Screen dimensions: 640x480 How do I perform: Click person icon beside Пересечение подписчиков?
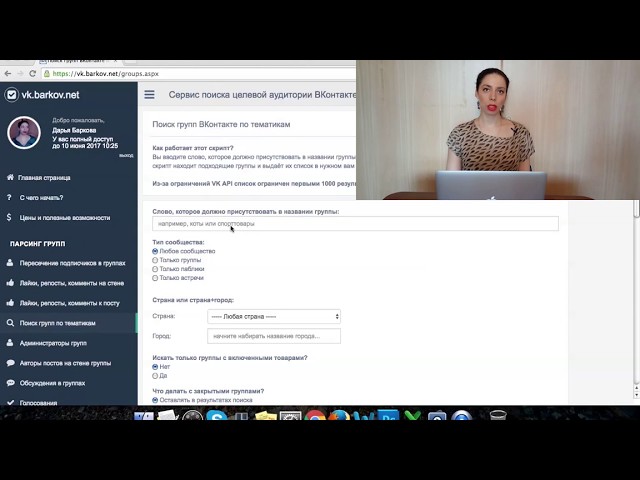[x=10, y=263]
